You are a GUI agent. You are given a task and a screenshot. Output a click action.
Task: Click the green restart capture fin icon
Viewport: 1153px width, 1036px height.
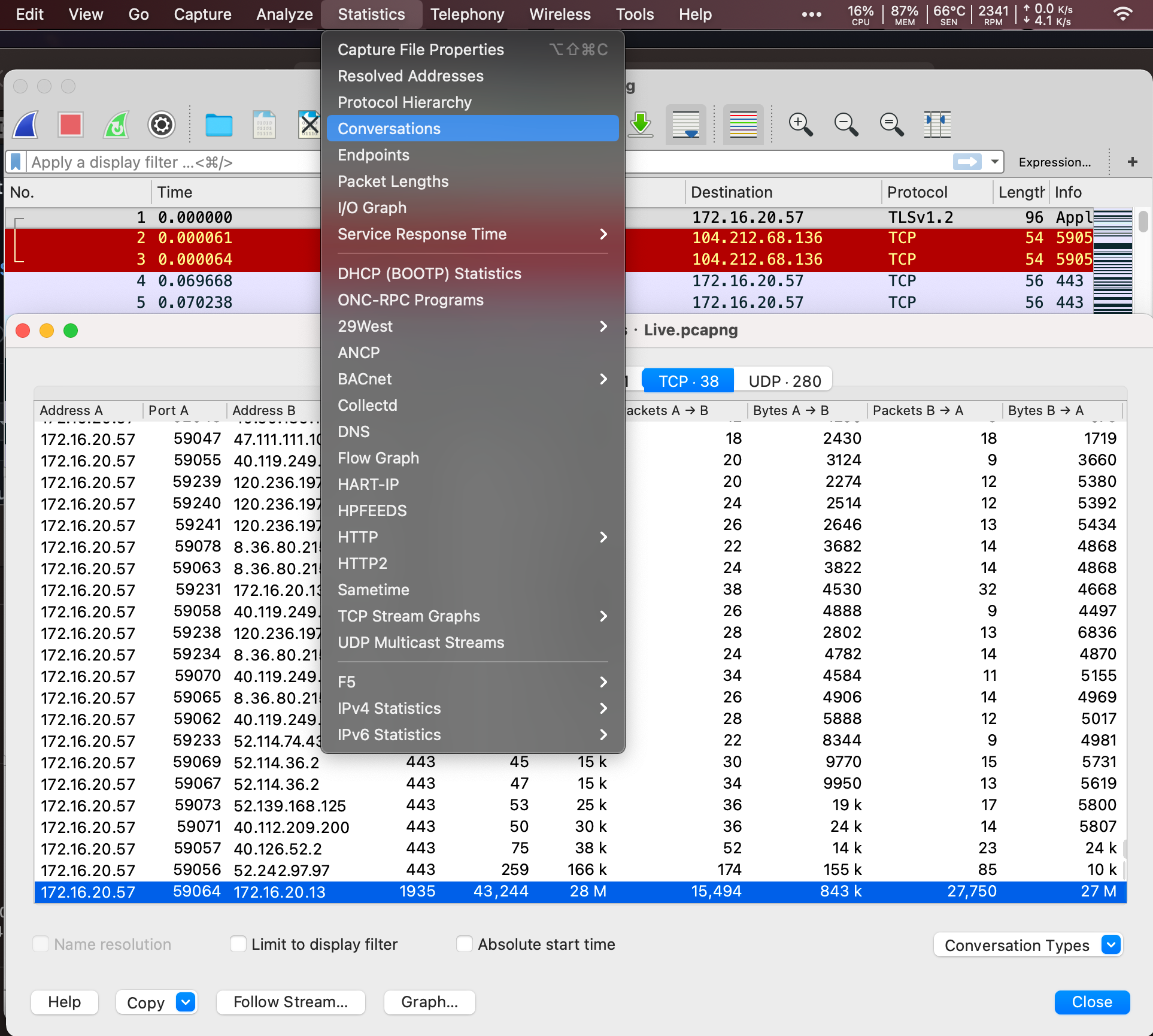(116, 125)
